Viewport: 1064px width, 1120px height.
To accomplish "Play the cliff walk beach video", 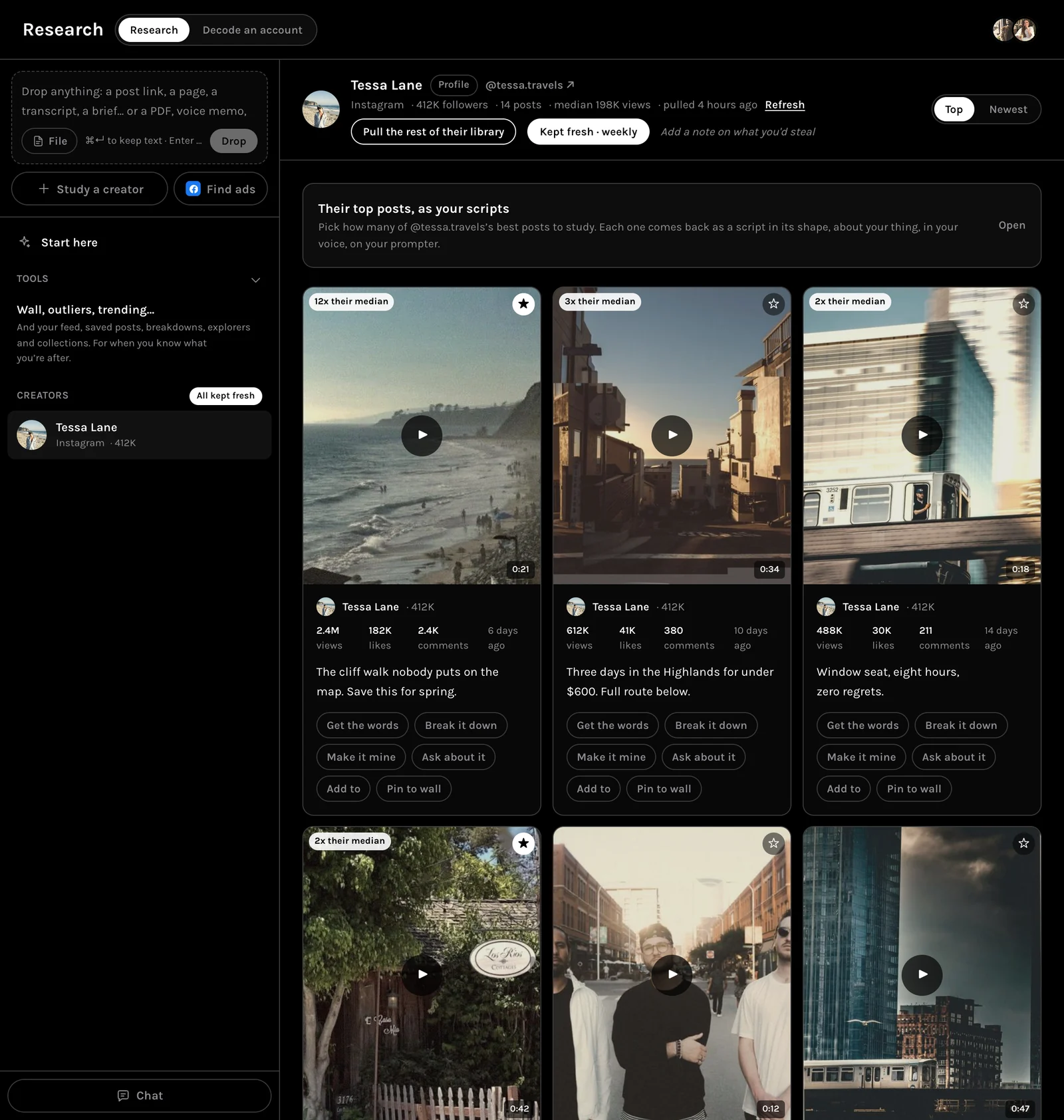I will point(422,435).
